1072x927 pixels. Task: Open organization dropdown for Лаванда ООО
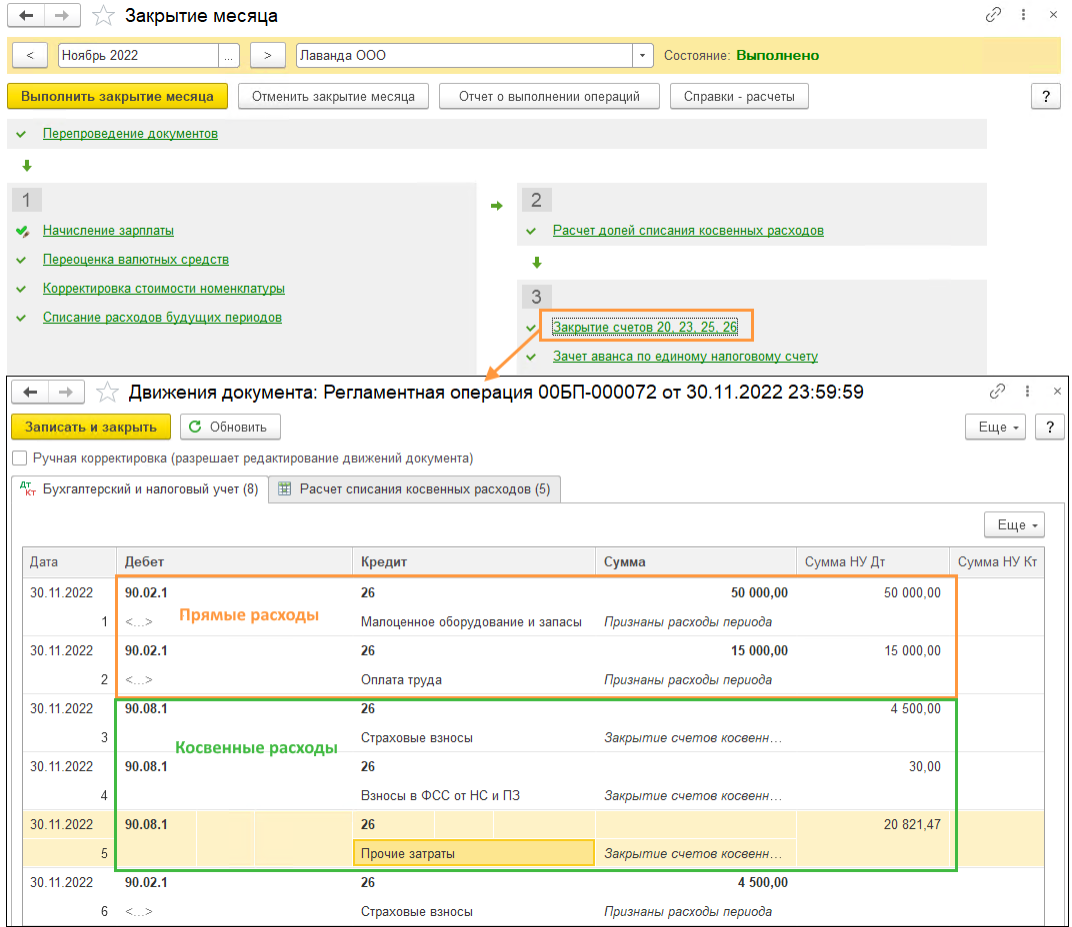point(642,55)
